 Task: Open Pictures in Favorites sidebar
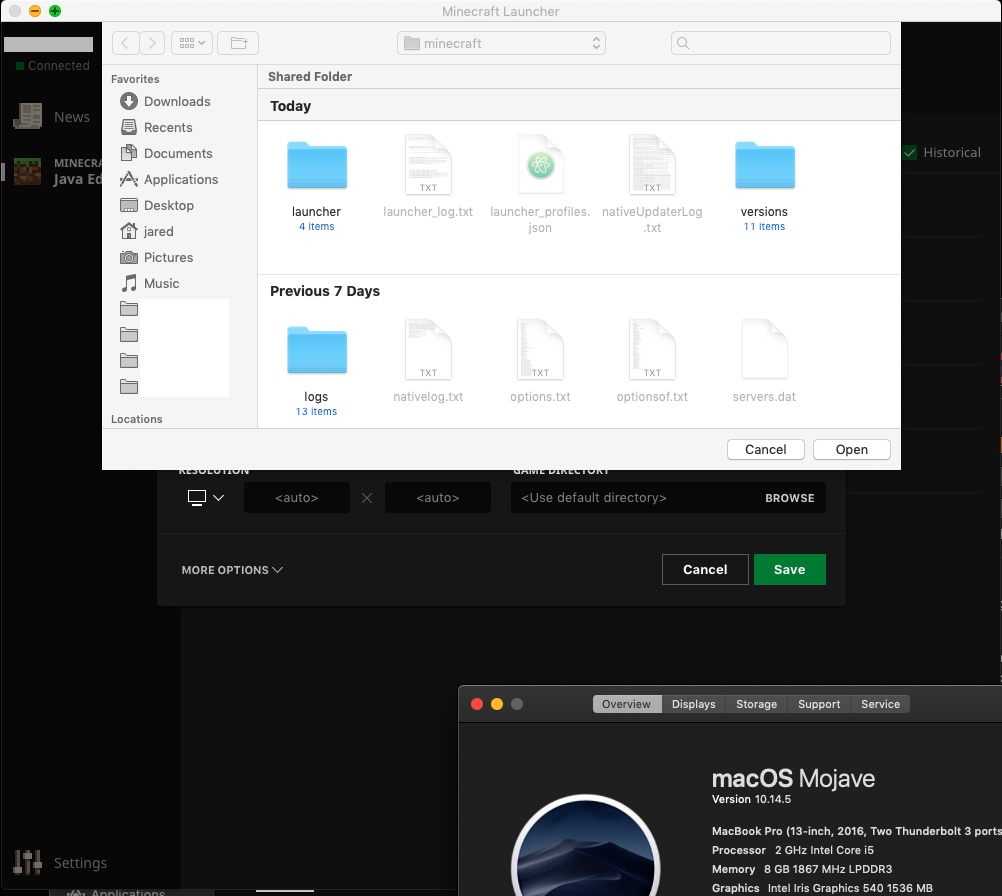[x=157, y=258]
